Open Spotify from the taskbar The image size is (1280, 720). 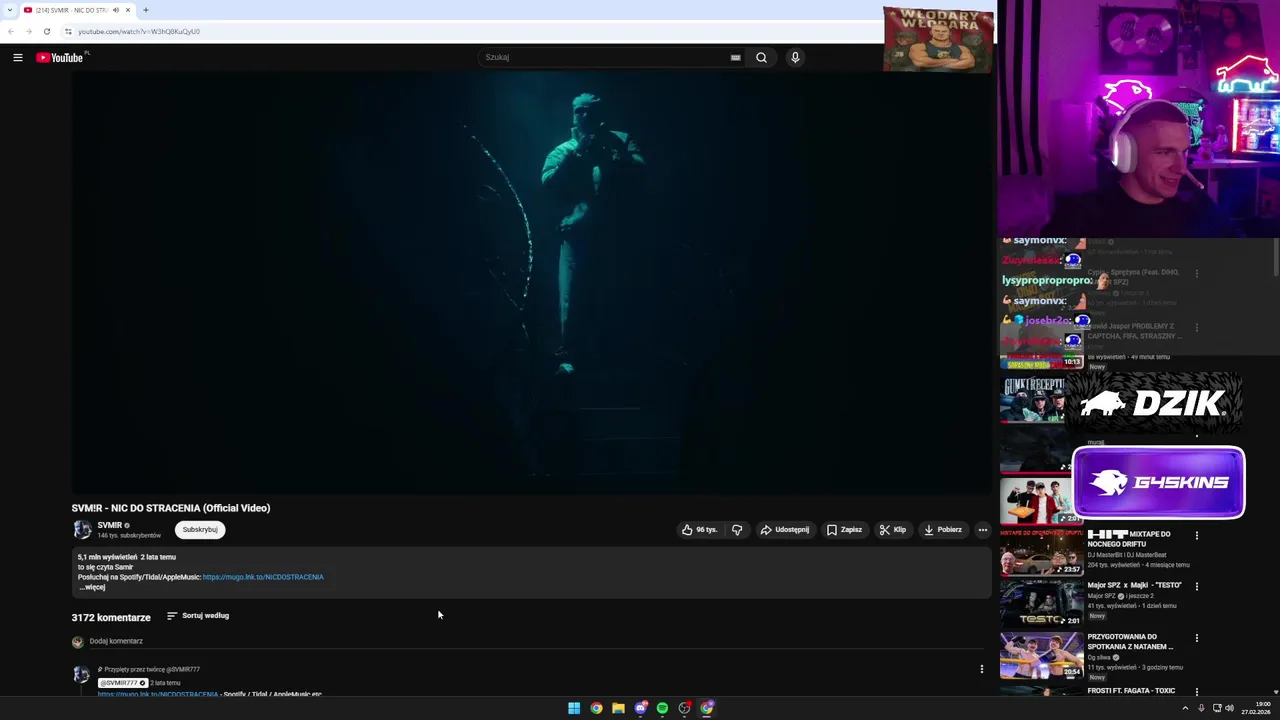pos(662,708)
